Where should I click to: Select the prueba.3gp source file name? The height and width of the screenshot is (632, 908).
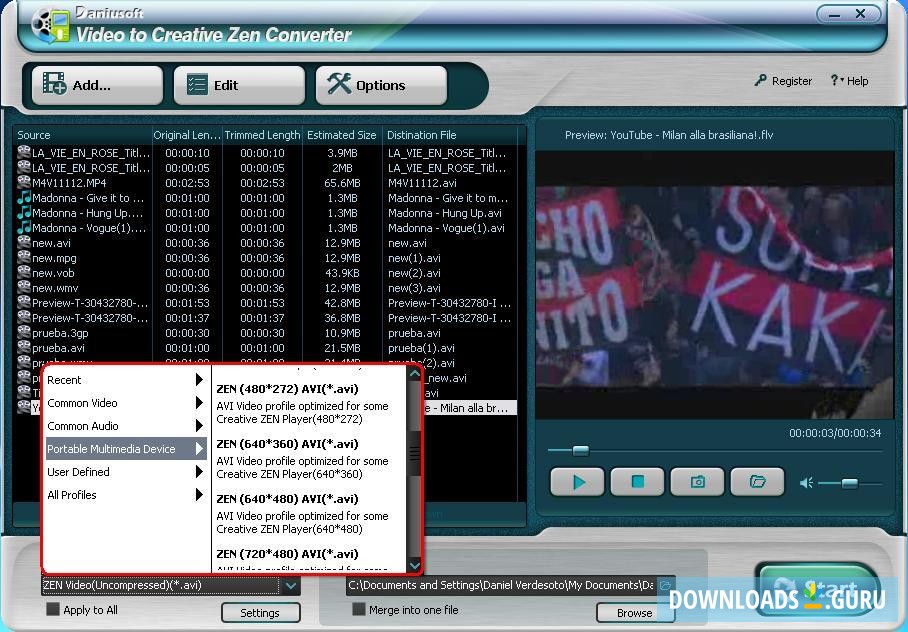tap(60, 333)
